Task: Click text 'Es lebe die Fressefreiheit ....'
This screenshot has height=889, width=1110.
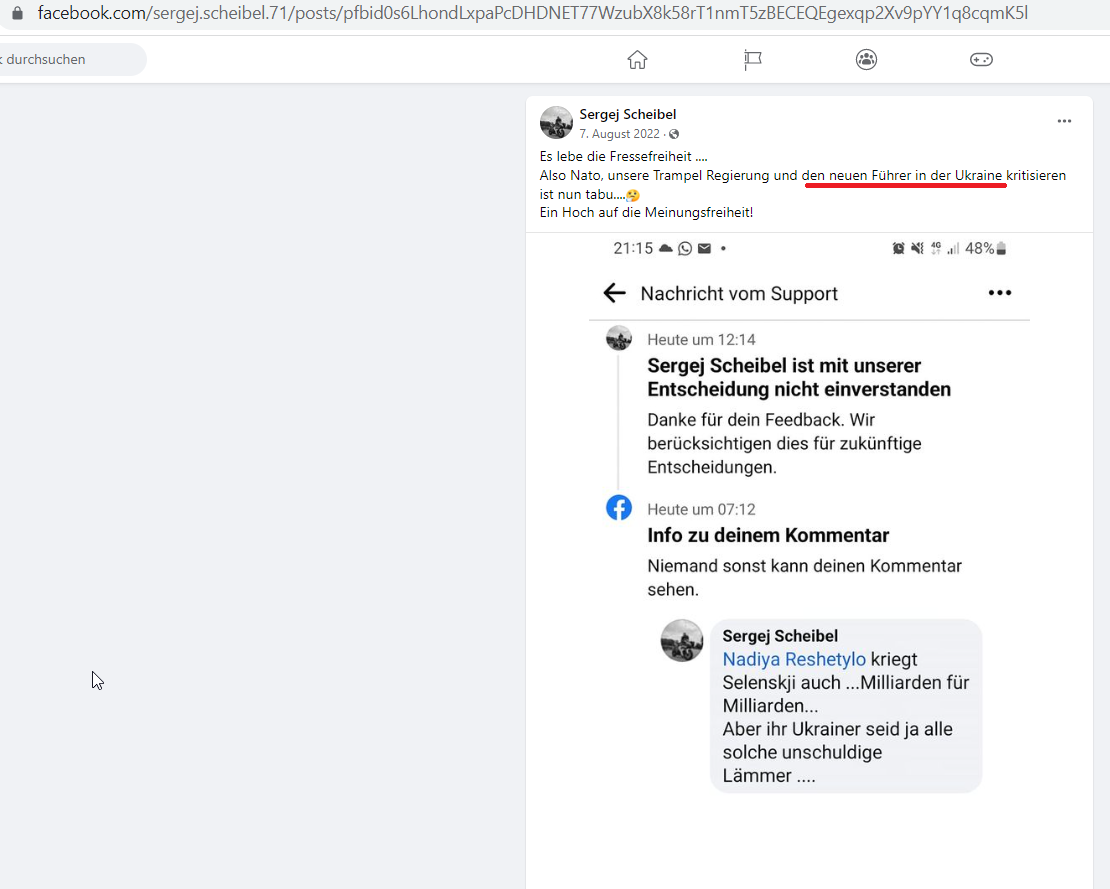Action: 623,156
